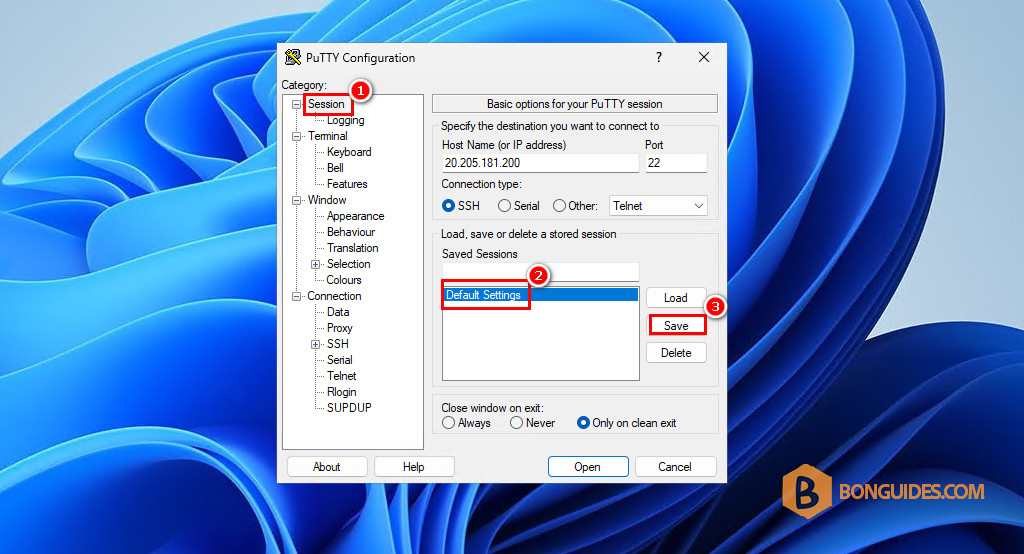Select Terminal category in tree
1024x554 pixels.
point(327,136)
